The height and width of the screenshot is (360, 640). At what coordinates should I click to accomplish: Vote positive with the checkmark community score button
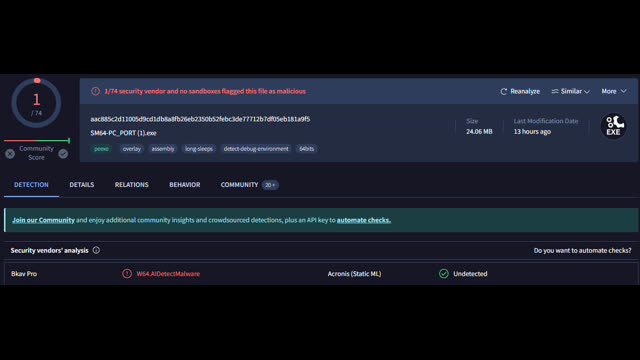[63, 153]
